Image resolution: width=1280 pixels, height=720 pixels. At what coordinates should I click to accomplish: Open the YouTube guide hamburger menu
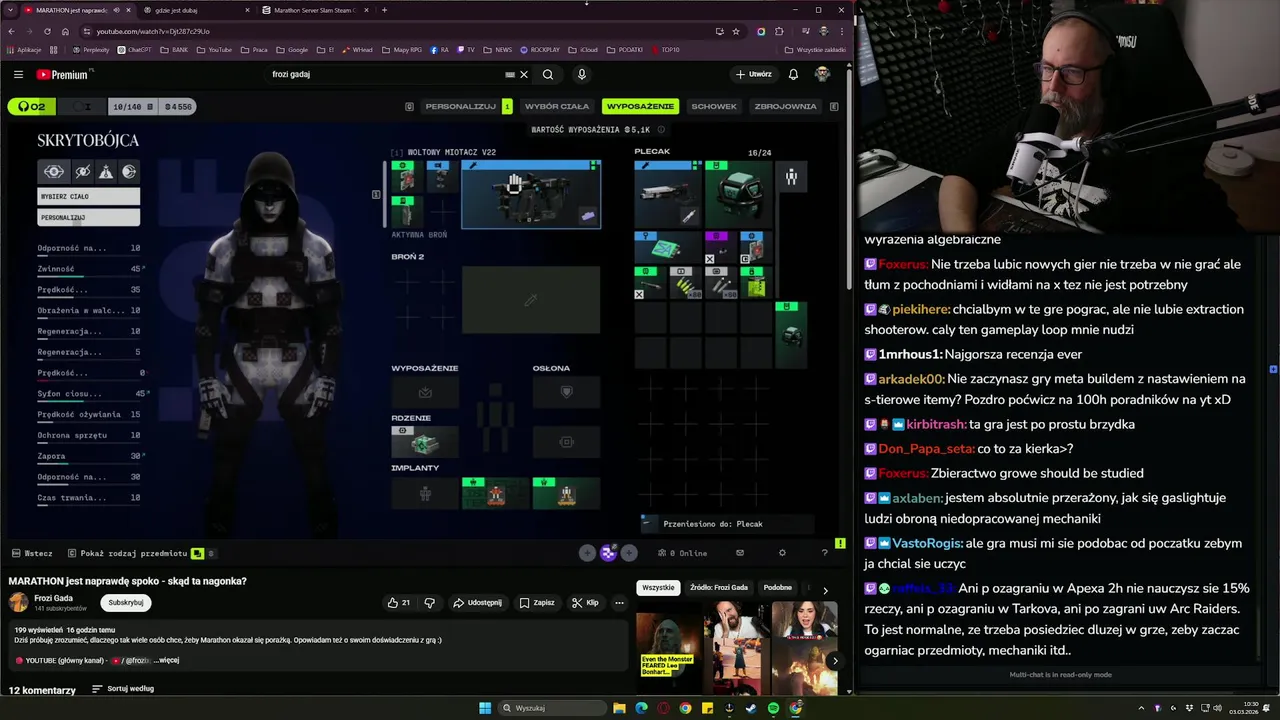tap(18, 74)
